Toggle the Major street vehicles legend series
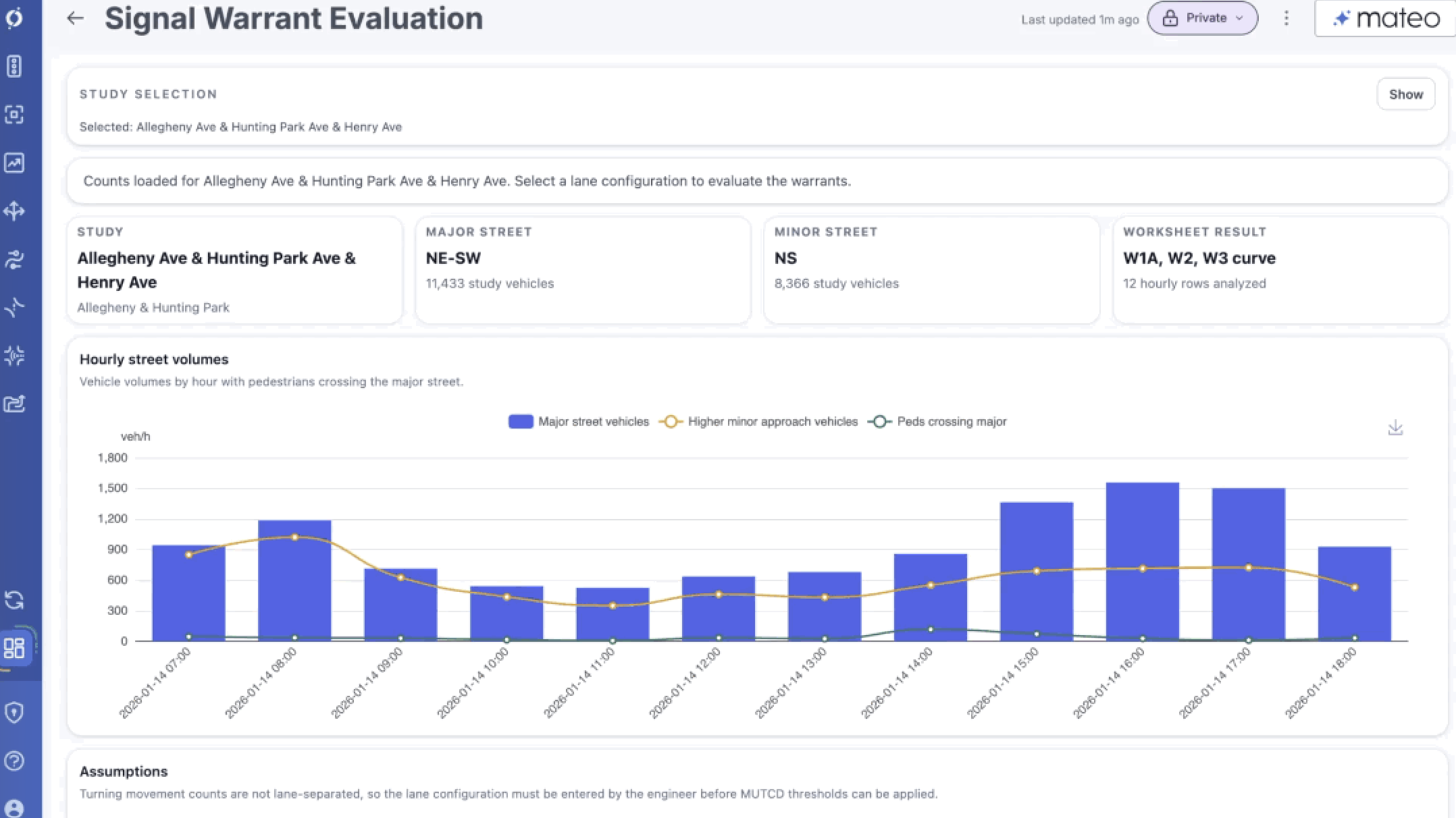Image resolution: width=1456 pixels, height=818 pixels. pos(579,422)
